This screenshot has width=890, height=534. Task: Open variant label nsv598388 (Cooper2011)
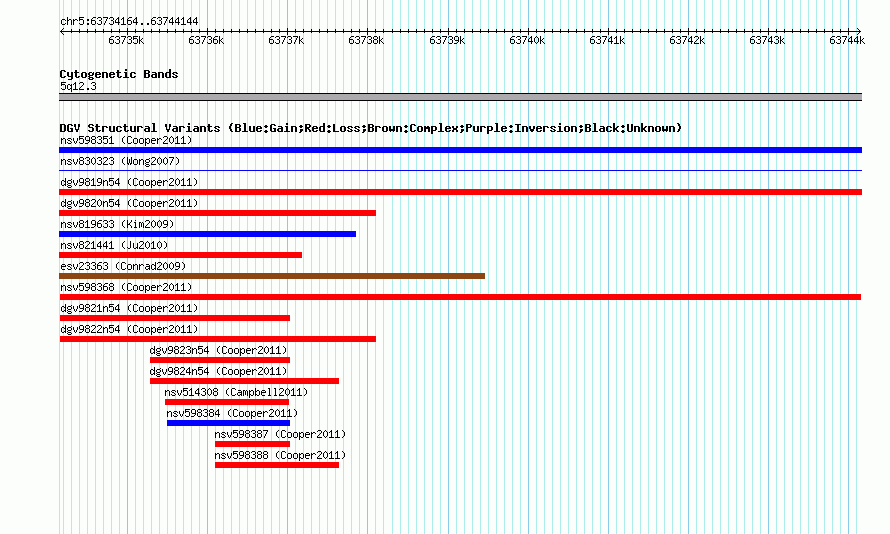pos(280,455)
